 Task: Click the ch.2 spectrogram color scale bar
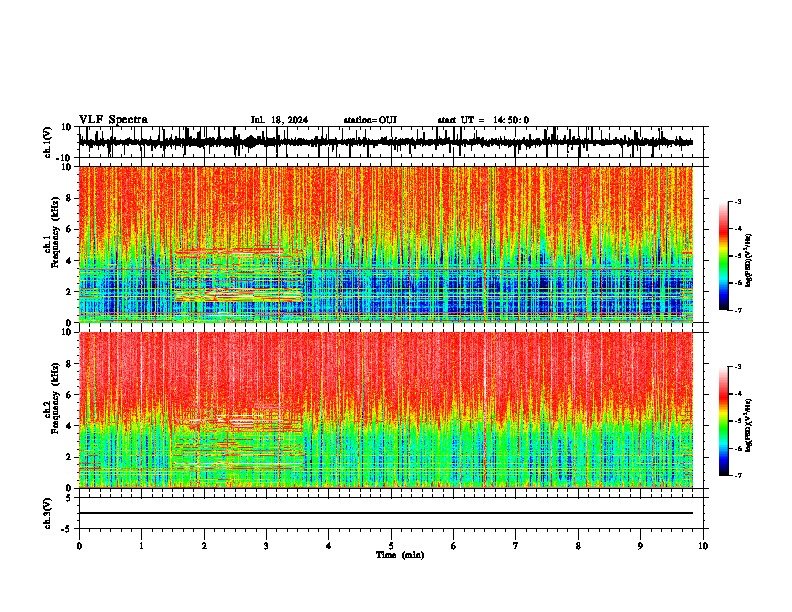(x=723, y=421)
